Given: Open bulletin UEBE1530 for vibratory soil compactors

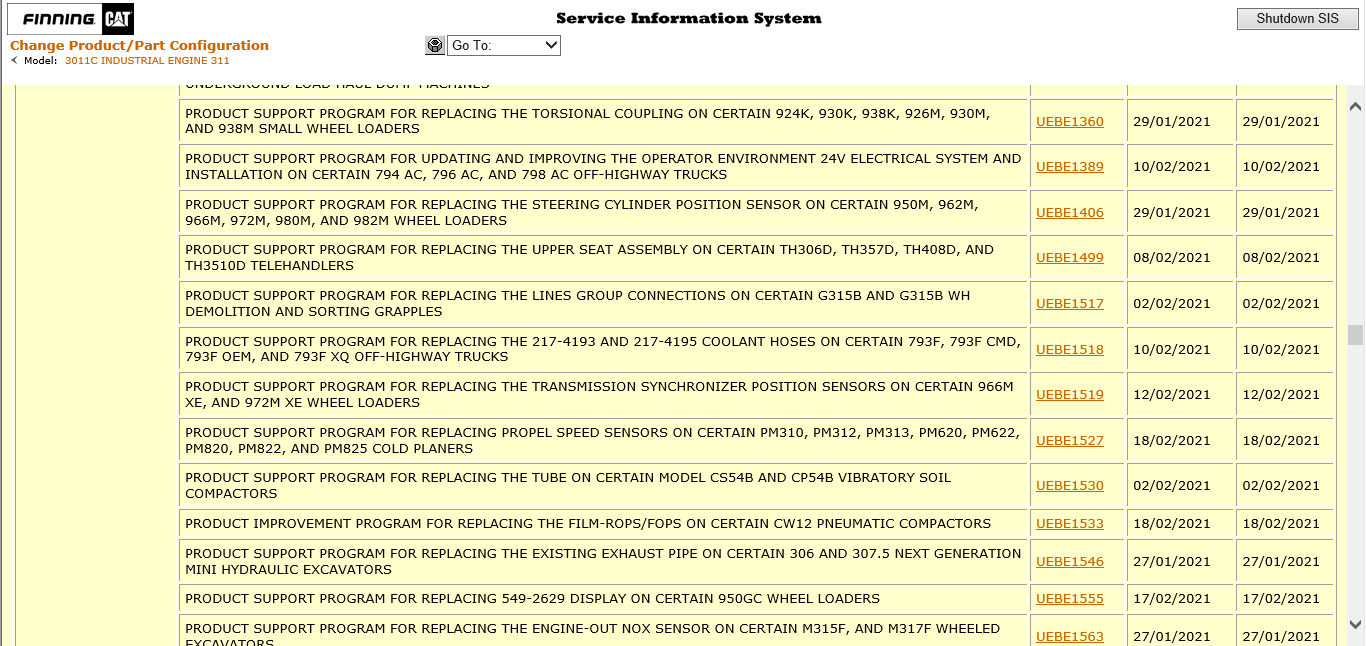Looking at the screenshot, I should 1069,485.
